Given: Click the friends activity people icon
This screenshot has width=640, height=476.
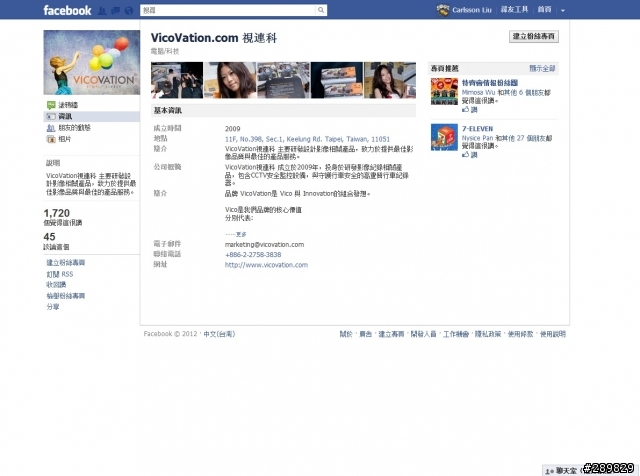Looking at the screenshot, I should pyautogui.click(x=51, y=128).
